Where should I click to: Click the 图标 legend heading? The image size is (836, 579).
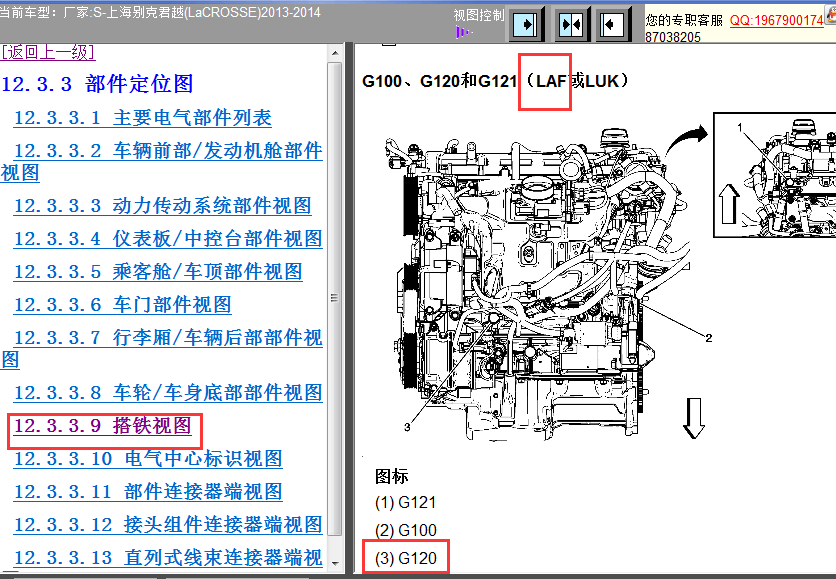[392, 476]
